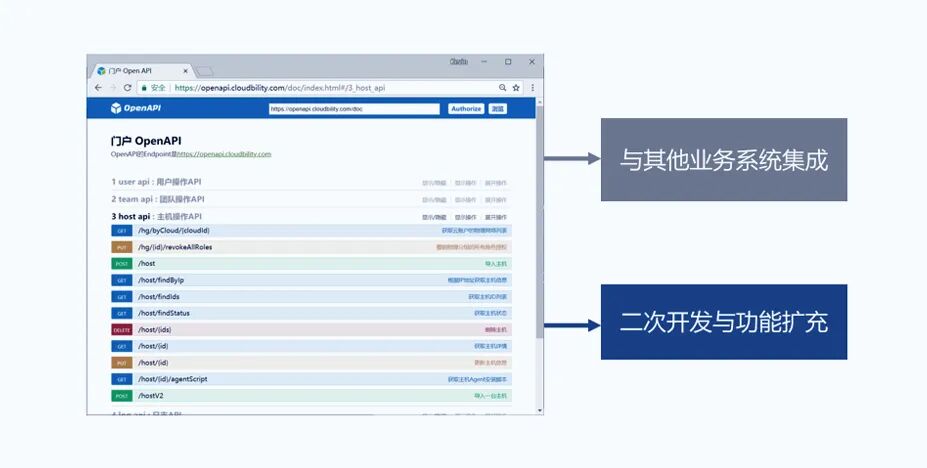Click the GET badge for /host/findStatus
The image size is (927, 468).
tap(121, 314)
